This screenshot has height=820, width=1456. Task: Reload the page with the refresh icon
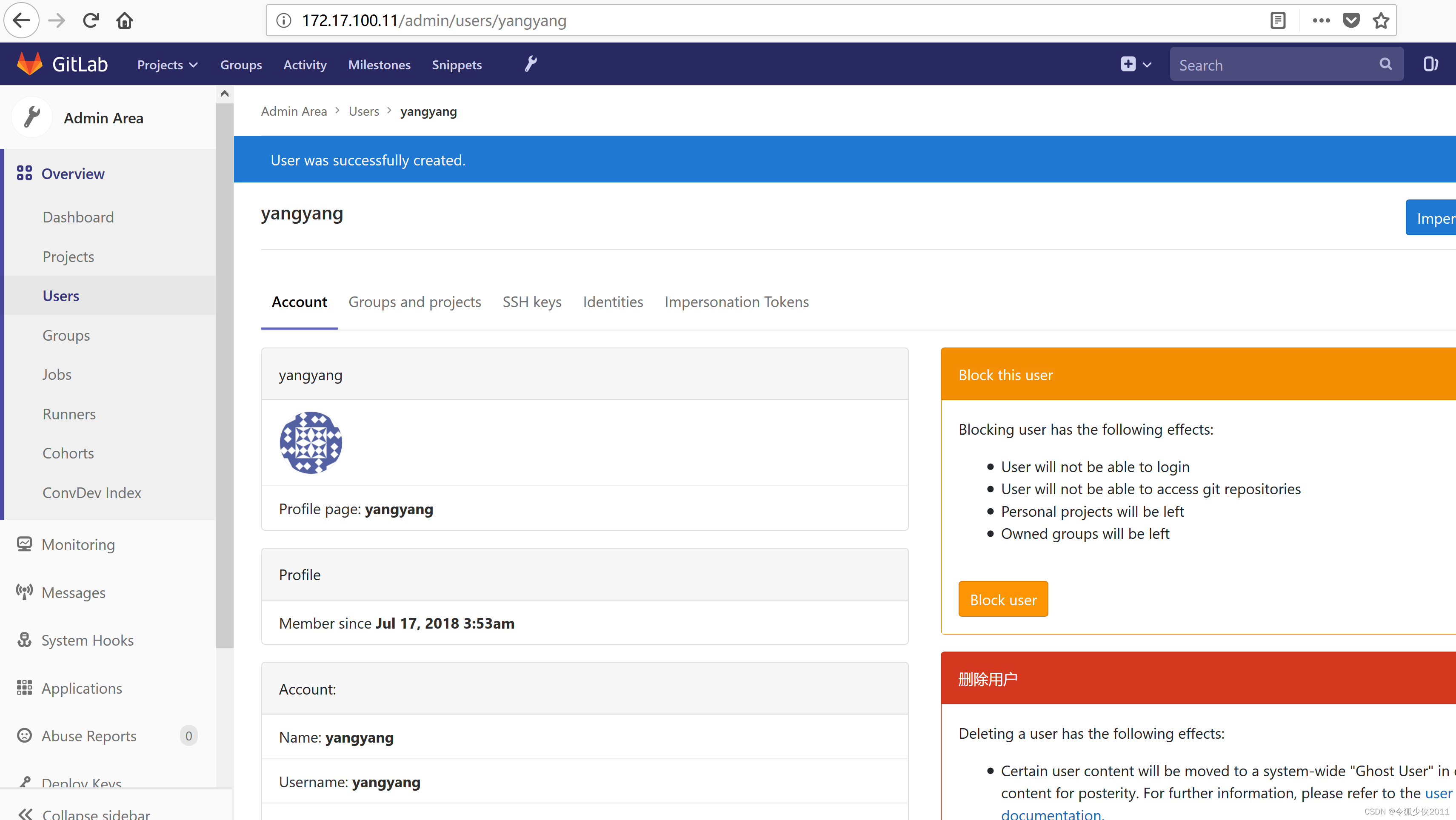[x=91, y=20]
